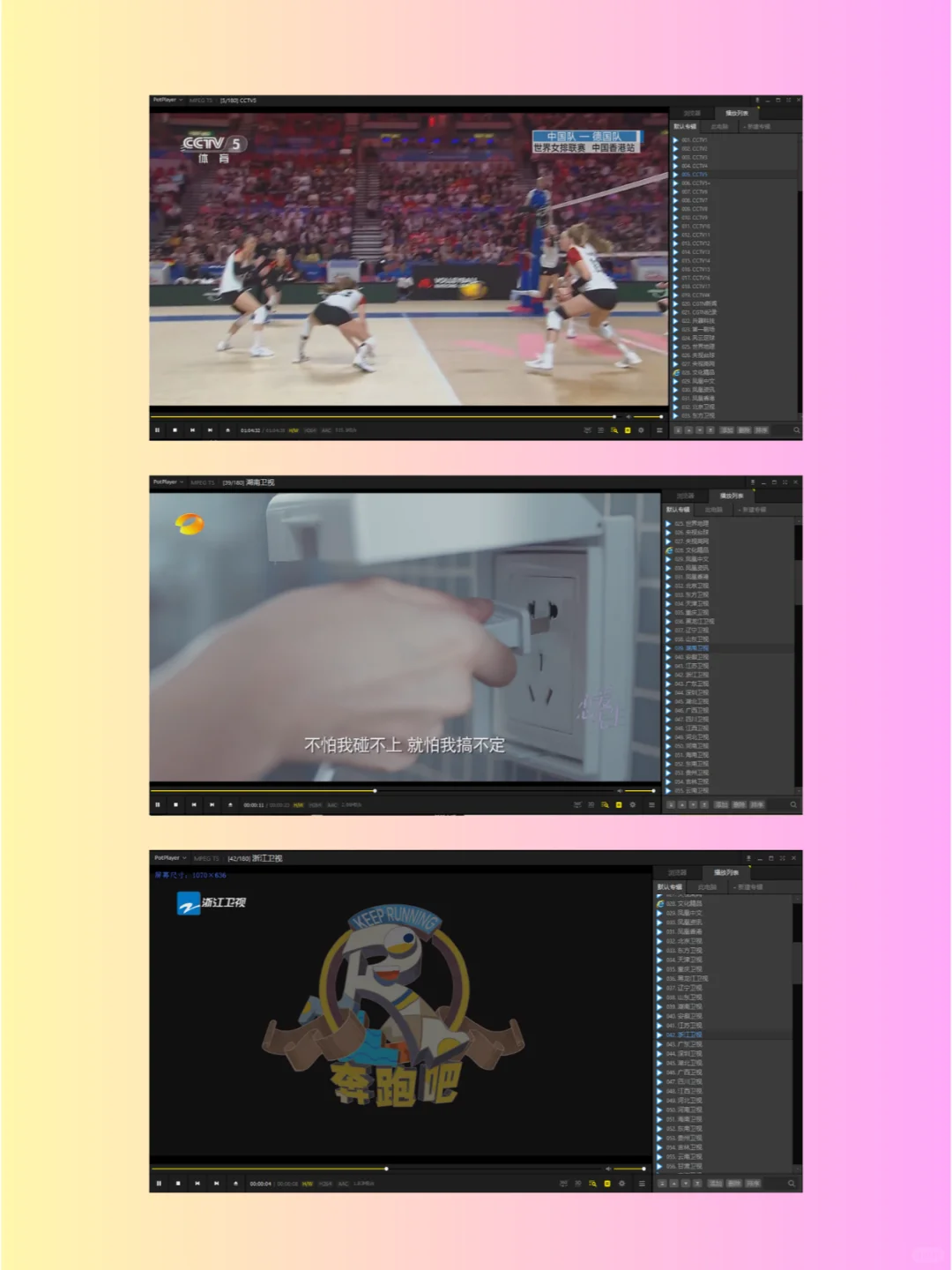Toggle playlist panel button in CCTV5 window
952x1270 pixels.
click(658, 430)
